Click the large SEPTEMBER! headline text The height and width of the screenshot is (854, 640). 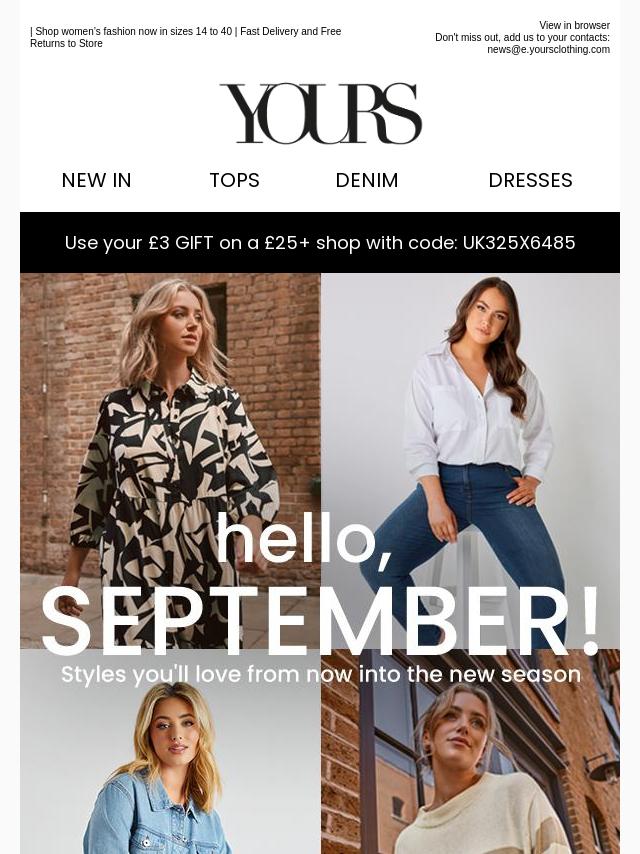click(320, 621)
